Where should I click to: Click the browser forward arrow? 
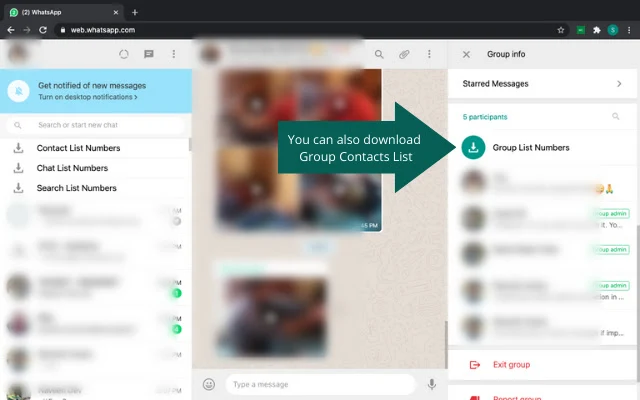[x=27, y=30]
